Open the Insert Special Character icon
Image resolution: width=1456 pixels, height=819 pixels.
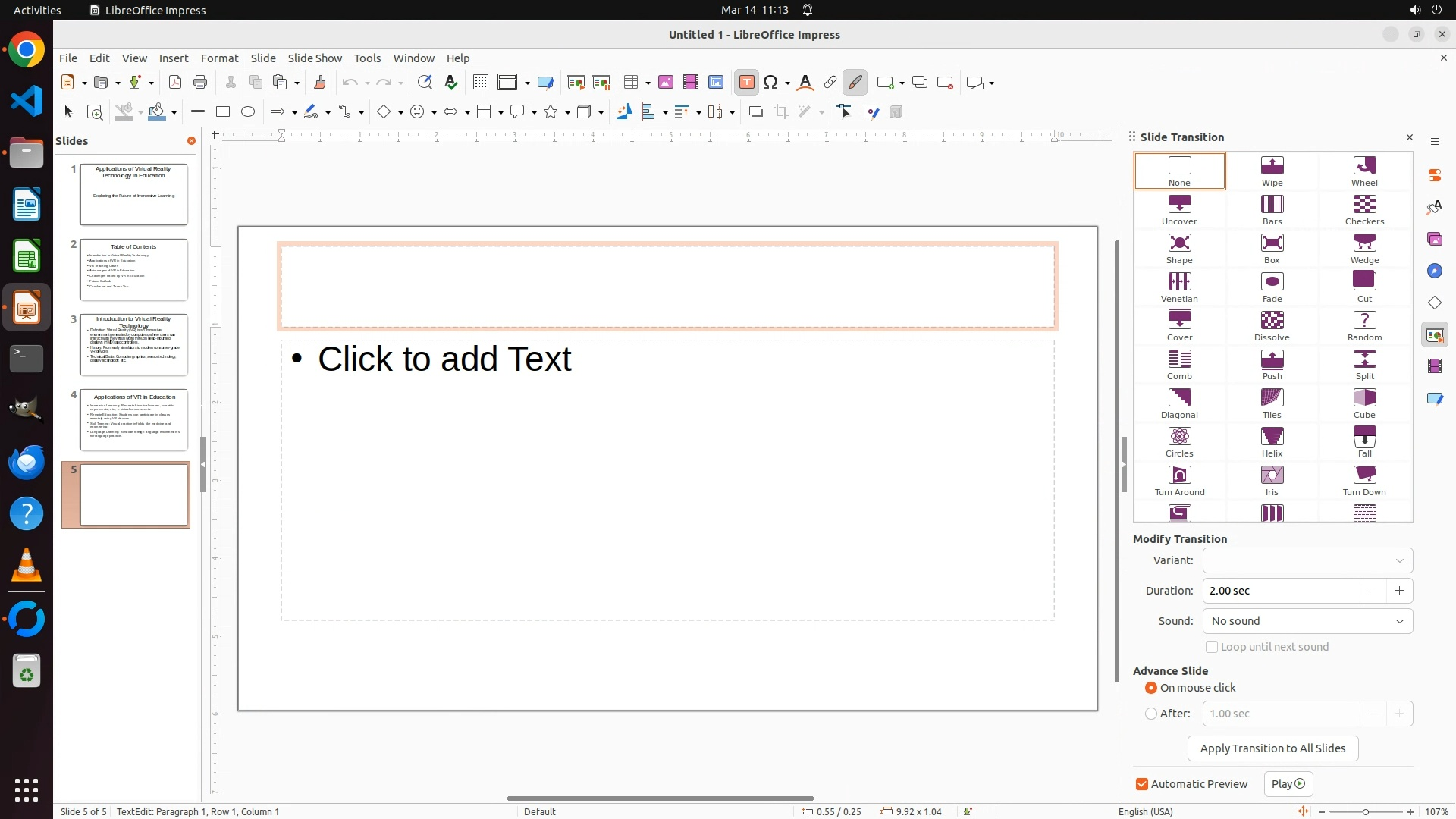coord(771,83)
